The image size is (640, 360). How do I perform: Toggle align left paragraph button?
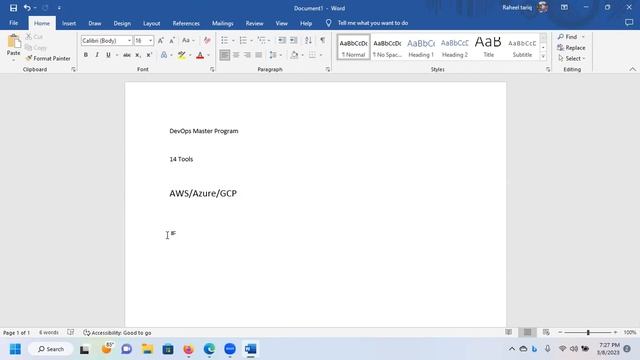coord(224,55)
